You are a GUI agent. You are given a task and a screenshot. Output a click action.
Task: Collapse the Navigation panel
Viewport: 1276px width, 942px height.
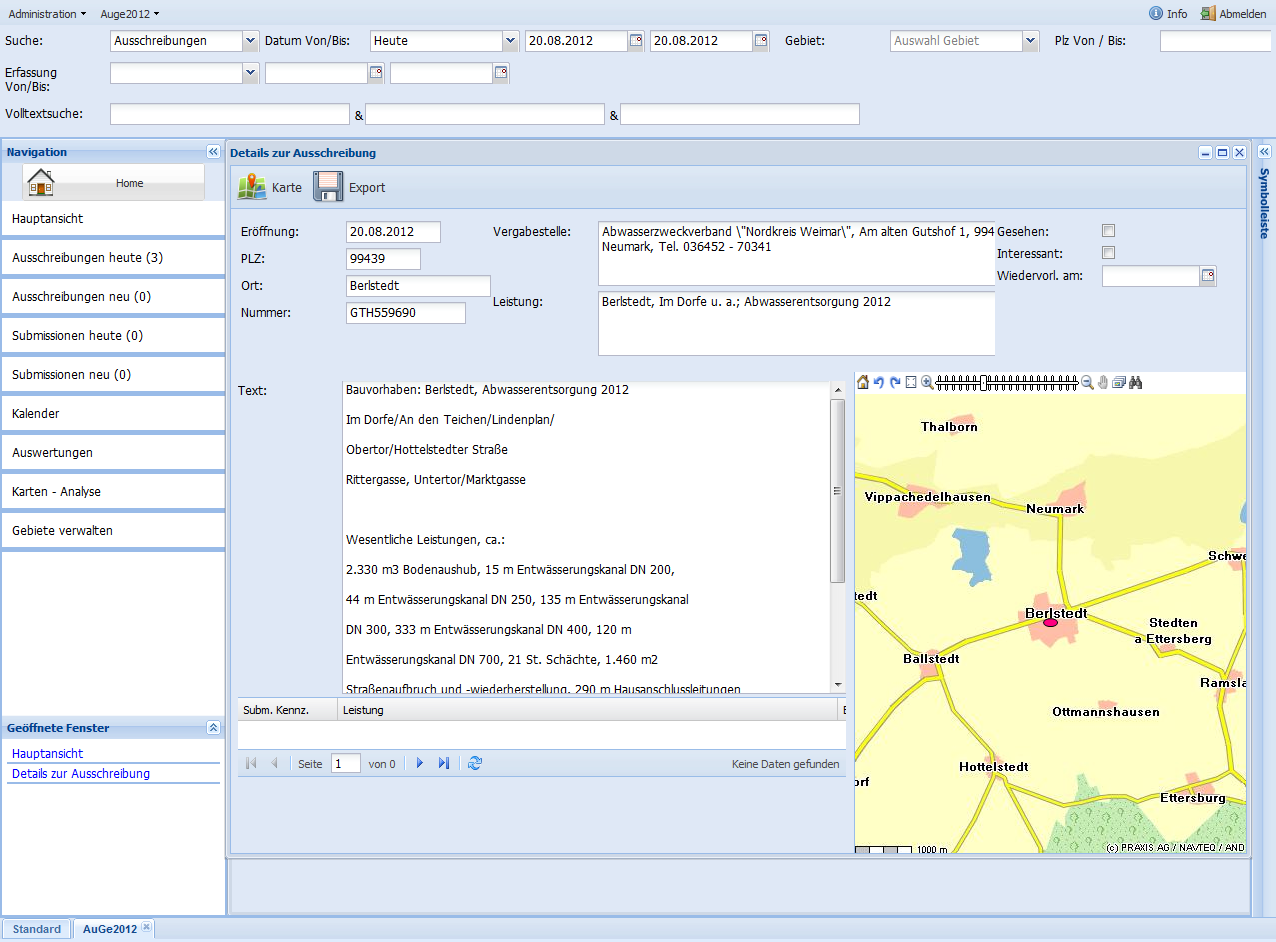[x=213, y=152]
